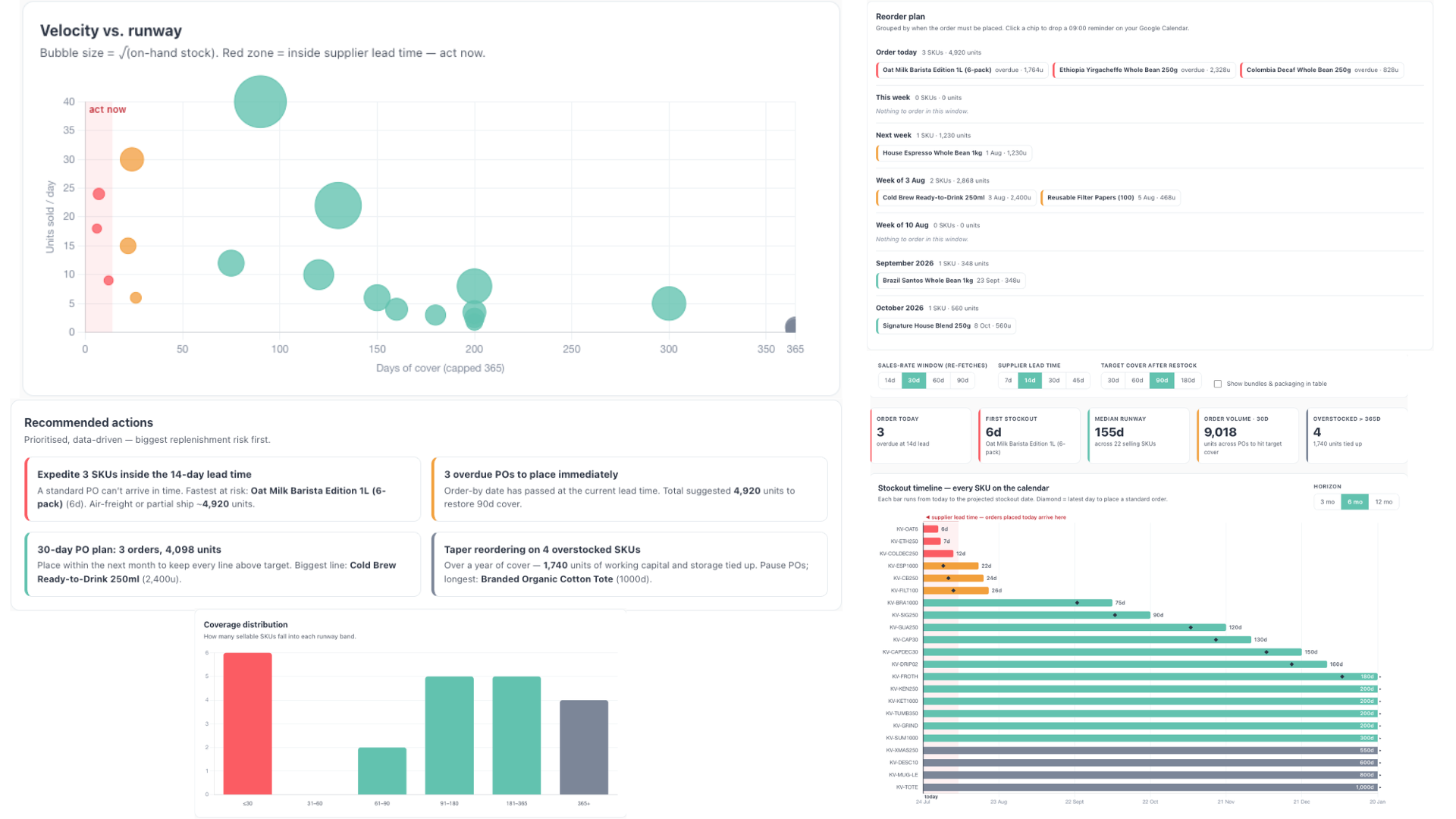Screen dimensions: 1456x819
Task: Click the 181–365 coverage distribution bar
Action: [516, 736]
